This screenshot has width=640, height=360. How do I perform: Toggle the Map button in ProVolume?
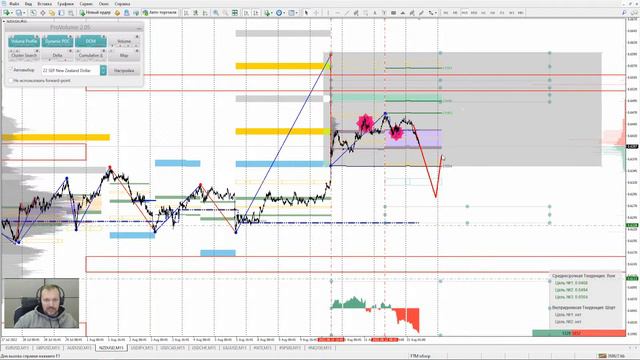click(124, 55)
